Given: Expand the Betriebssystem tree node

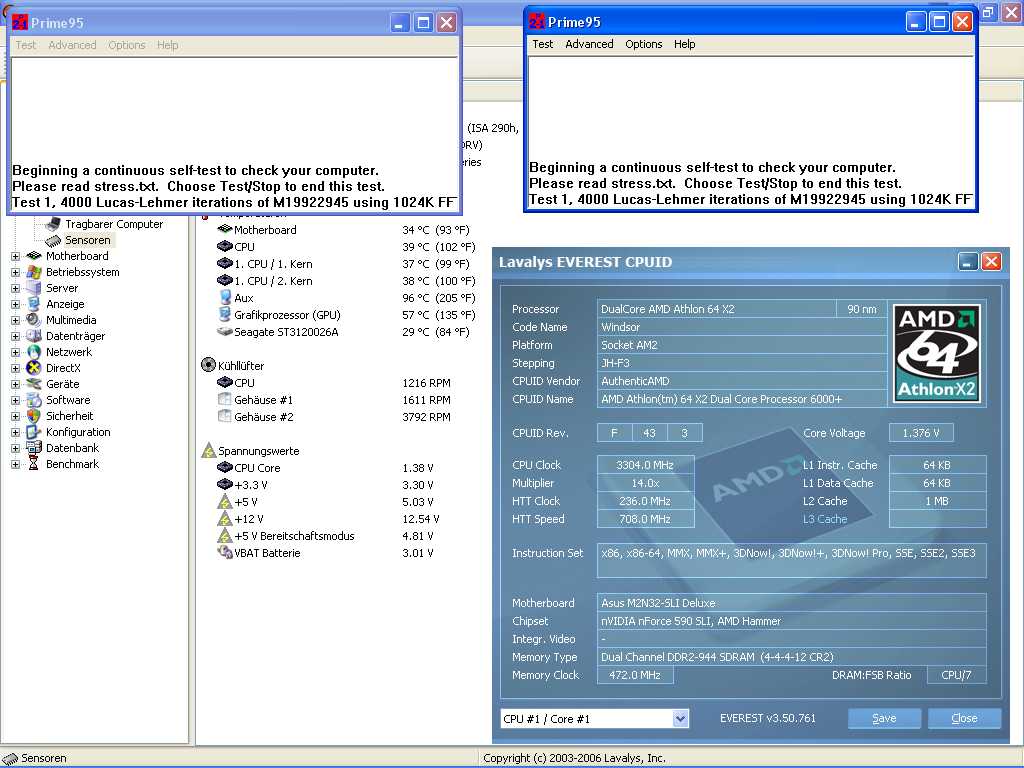Looking at the screenshot, I should [15, 272].
